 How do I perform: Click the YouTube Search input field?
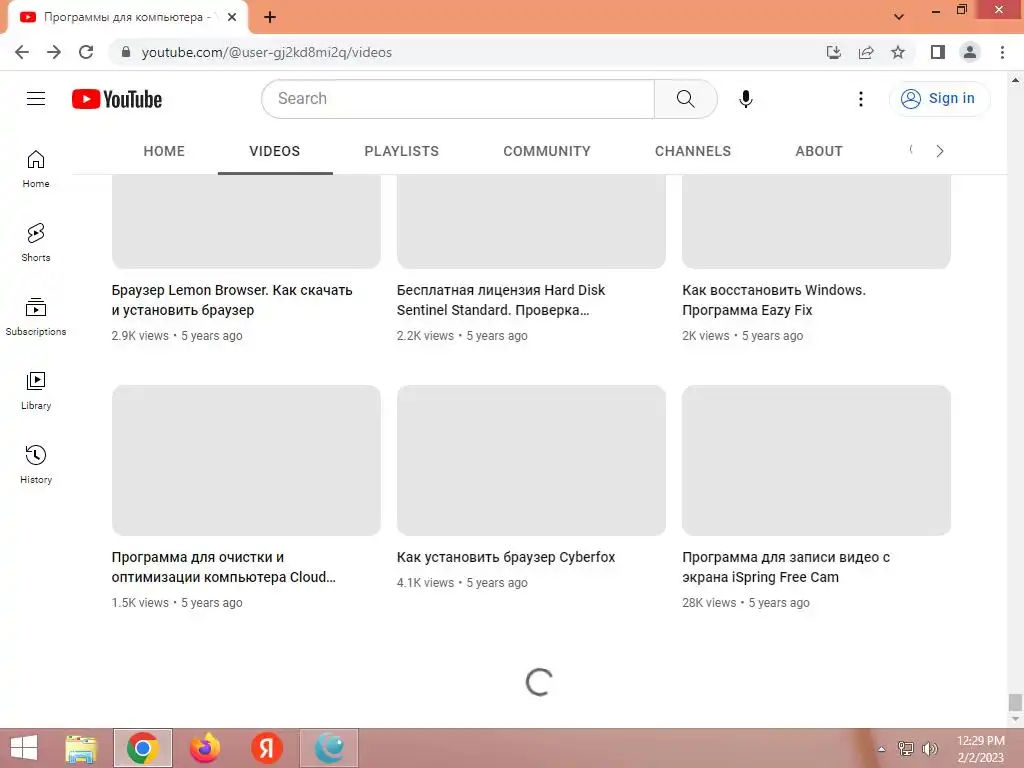click(458, 99)
